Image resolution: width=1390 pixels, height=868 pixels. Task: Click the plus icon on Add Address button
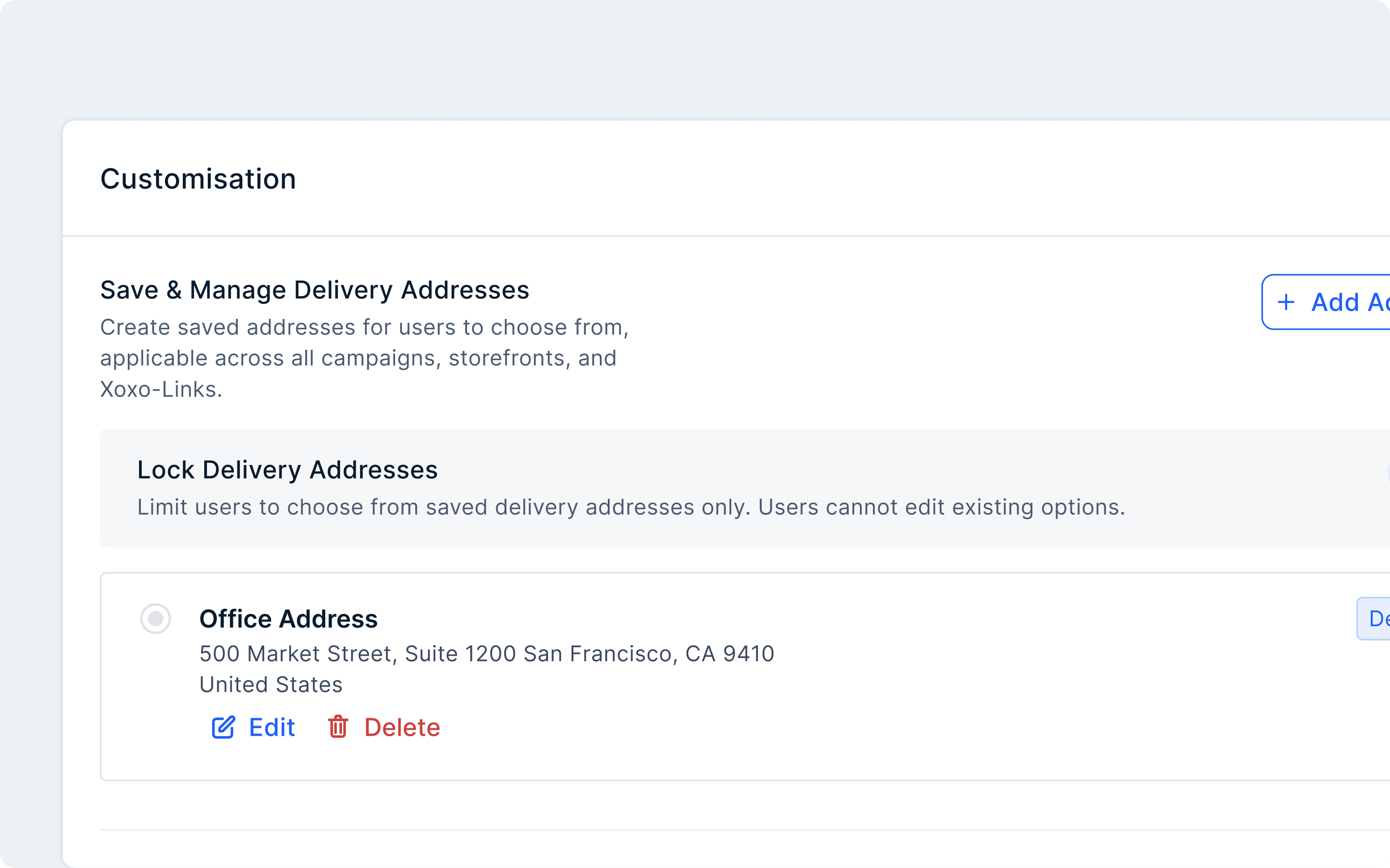tap(1286, 302)
